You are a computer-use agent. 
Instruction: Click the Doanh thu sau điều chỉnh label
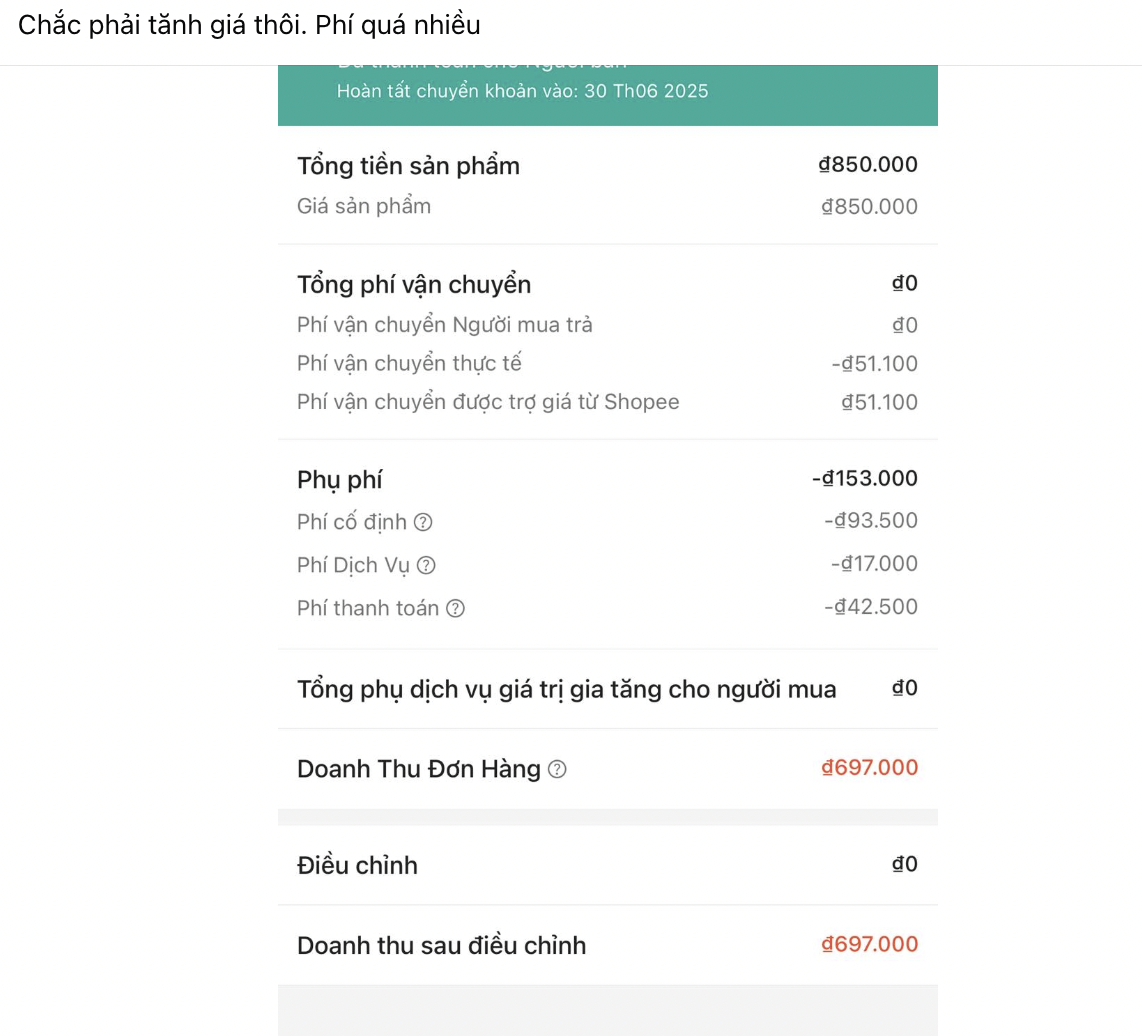[x=441, y=945]
